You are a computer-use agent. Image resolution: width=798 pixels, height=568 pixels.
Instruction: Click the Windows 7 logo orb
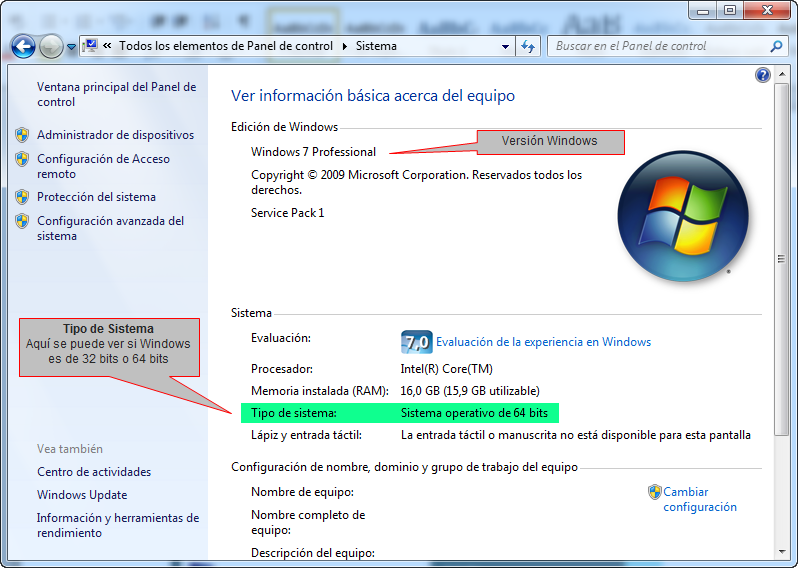click(x=683, y=216)
